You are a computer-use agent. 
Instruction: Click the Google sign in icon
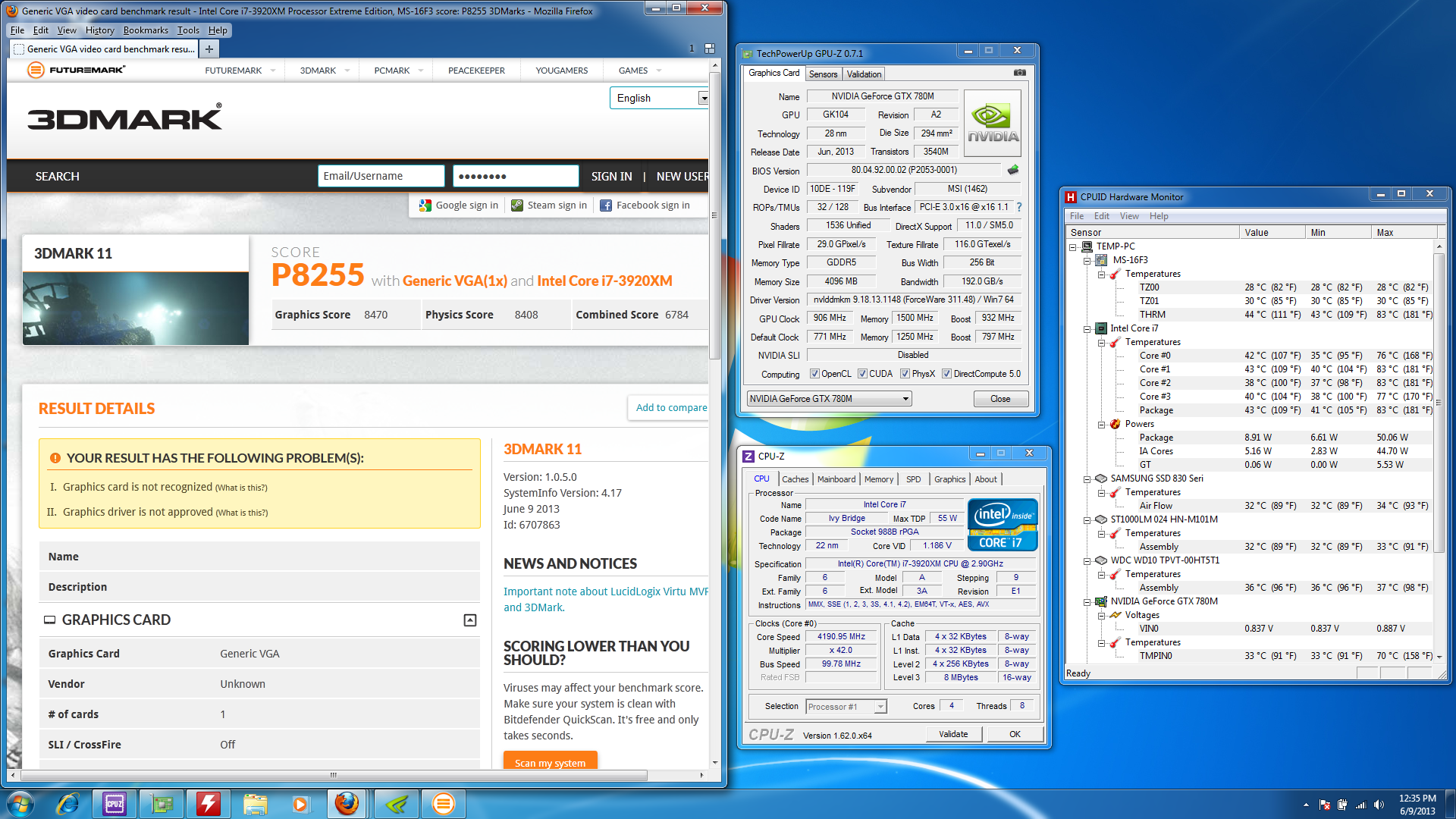(425, 205)
